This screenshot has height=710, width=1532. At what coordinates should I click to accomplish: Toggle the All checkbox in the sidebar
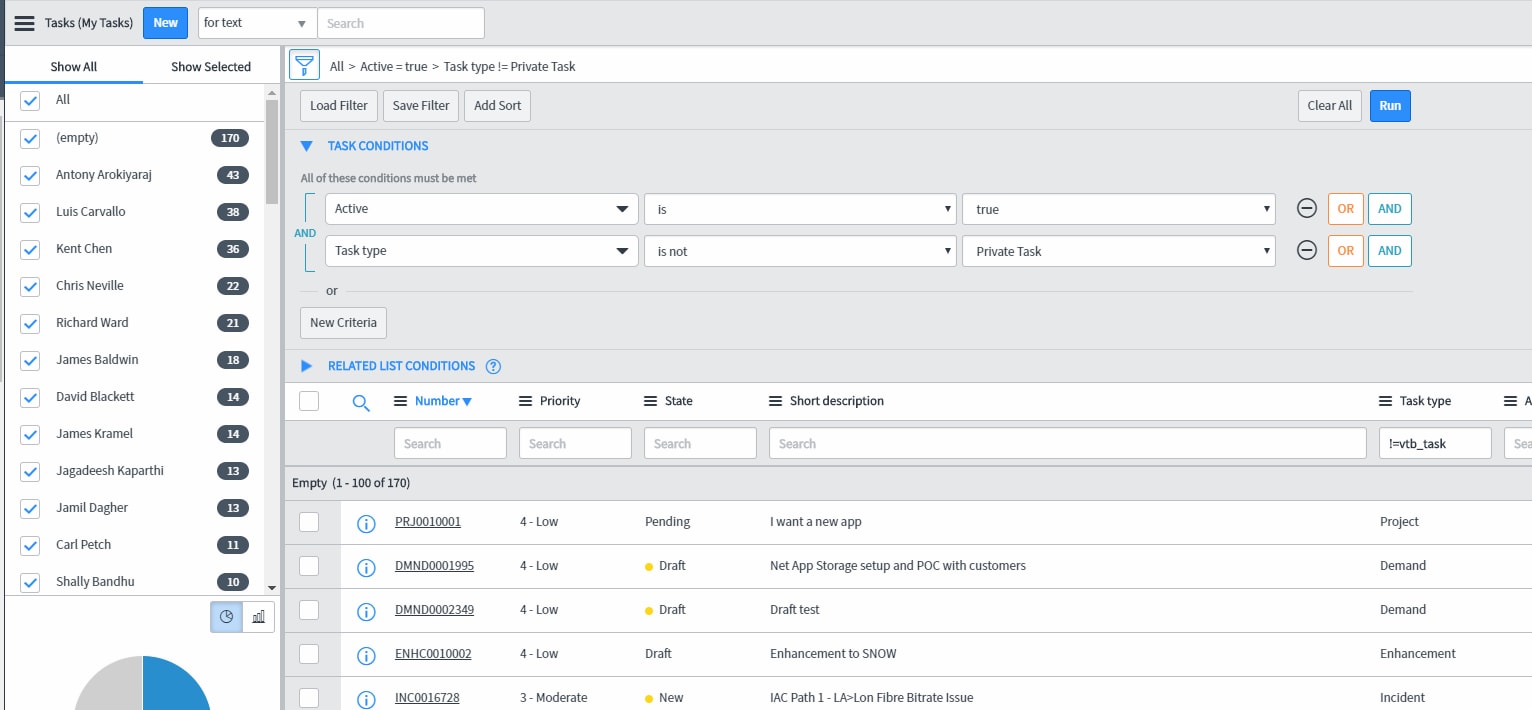pyautogui.click(x=30, y=101)
